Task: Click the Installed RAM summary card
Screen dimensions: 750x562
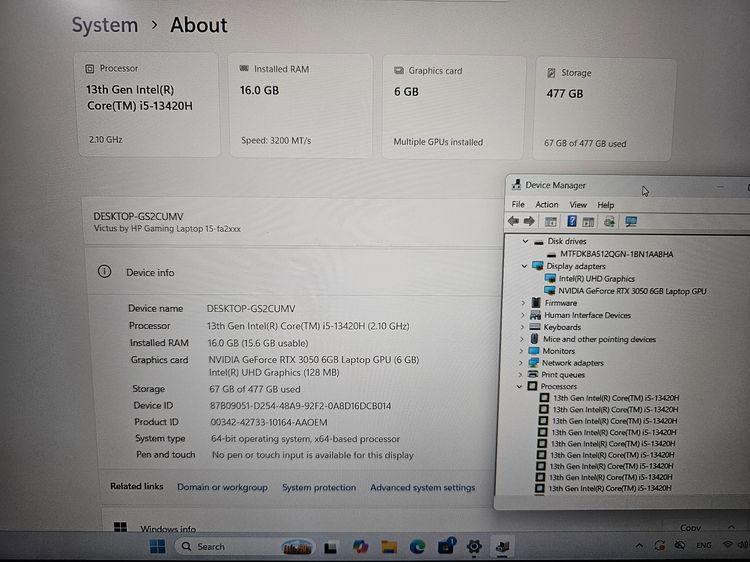Action: click(x=301, y=106)
